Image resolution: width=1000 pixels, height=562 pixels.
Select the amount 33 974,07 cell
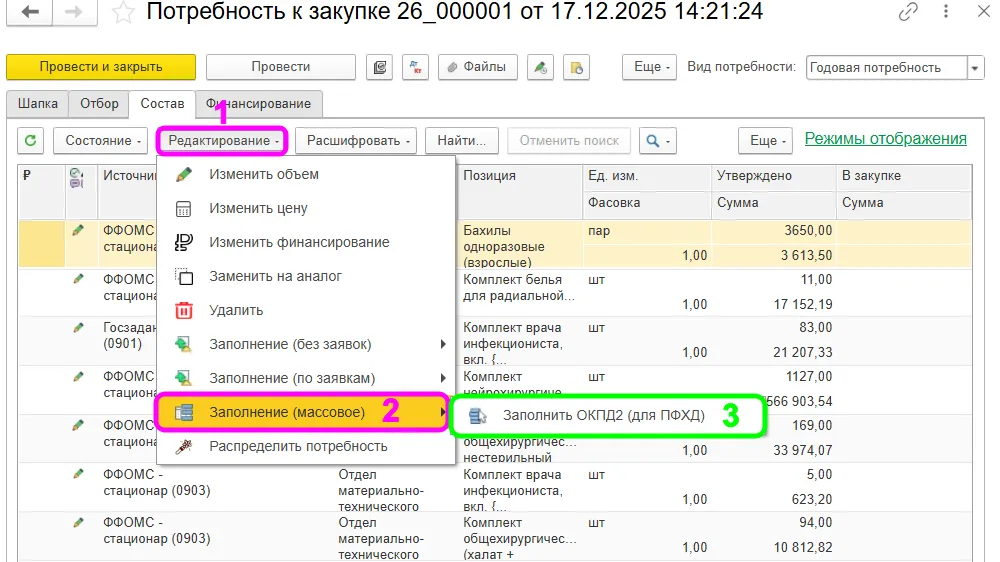point(774,450)
